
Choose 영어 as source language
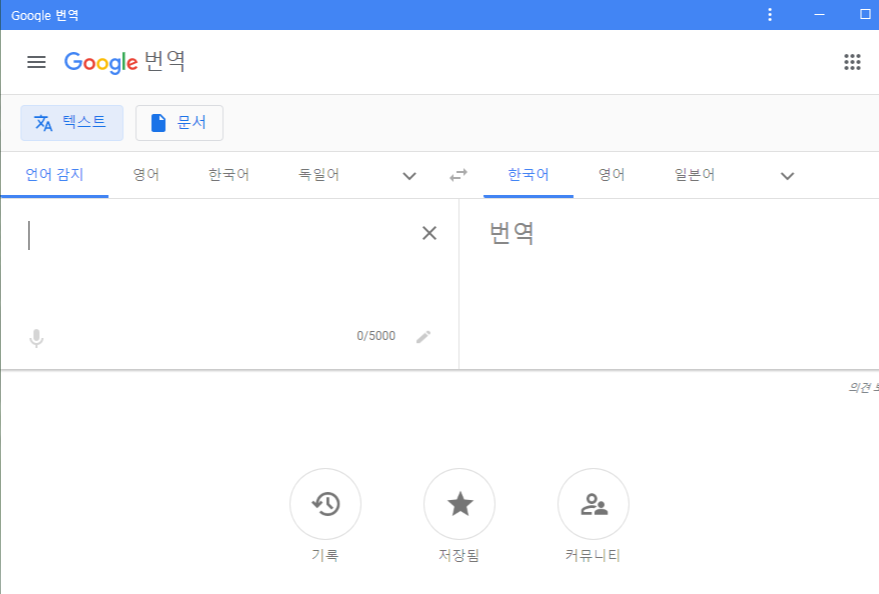(146, 175)
